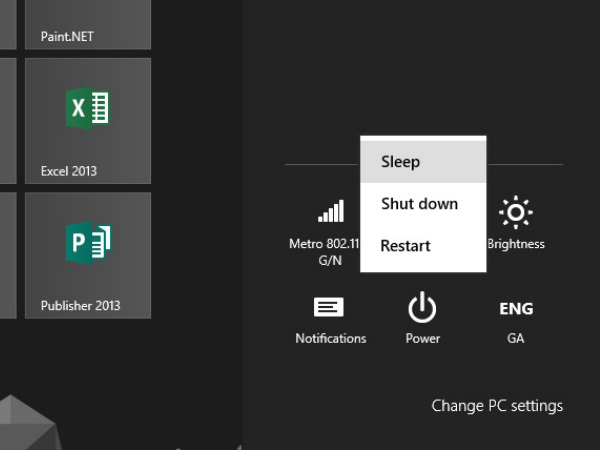Click the Excel 2013 tile caption
Image resolution: width=600 pixels, height=450 pixels.
click(69, 171)
